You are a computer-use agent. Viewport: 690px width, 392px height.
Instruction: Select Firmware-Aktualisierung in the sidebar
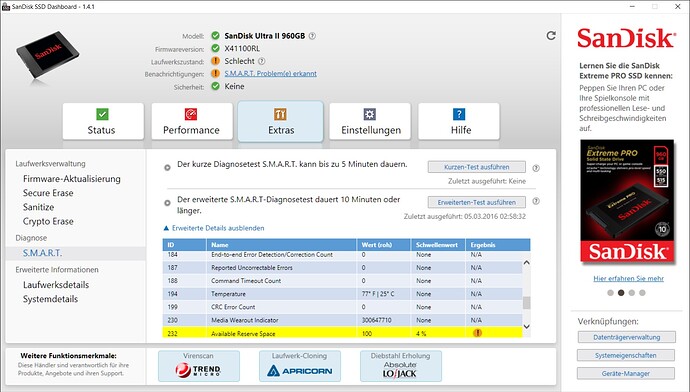tap(72, 179)
